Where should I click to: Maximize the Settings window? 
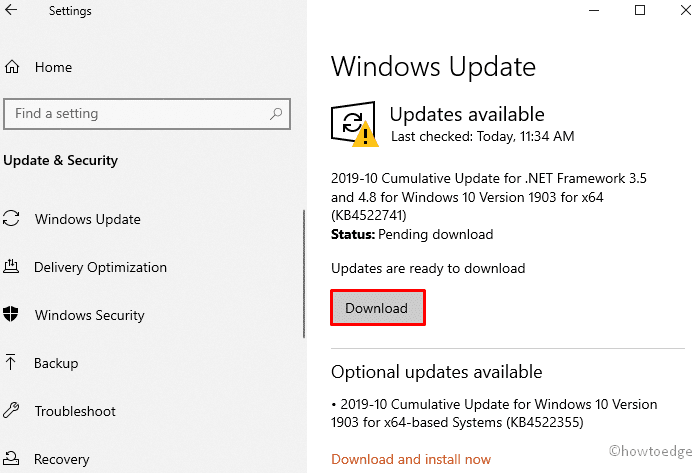[639, 11]
